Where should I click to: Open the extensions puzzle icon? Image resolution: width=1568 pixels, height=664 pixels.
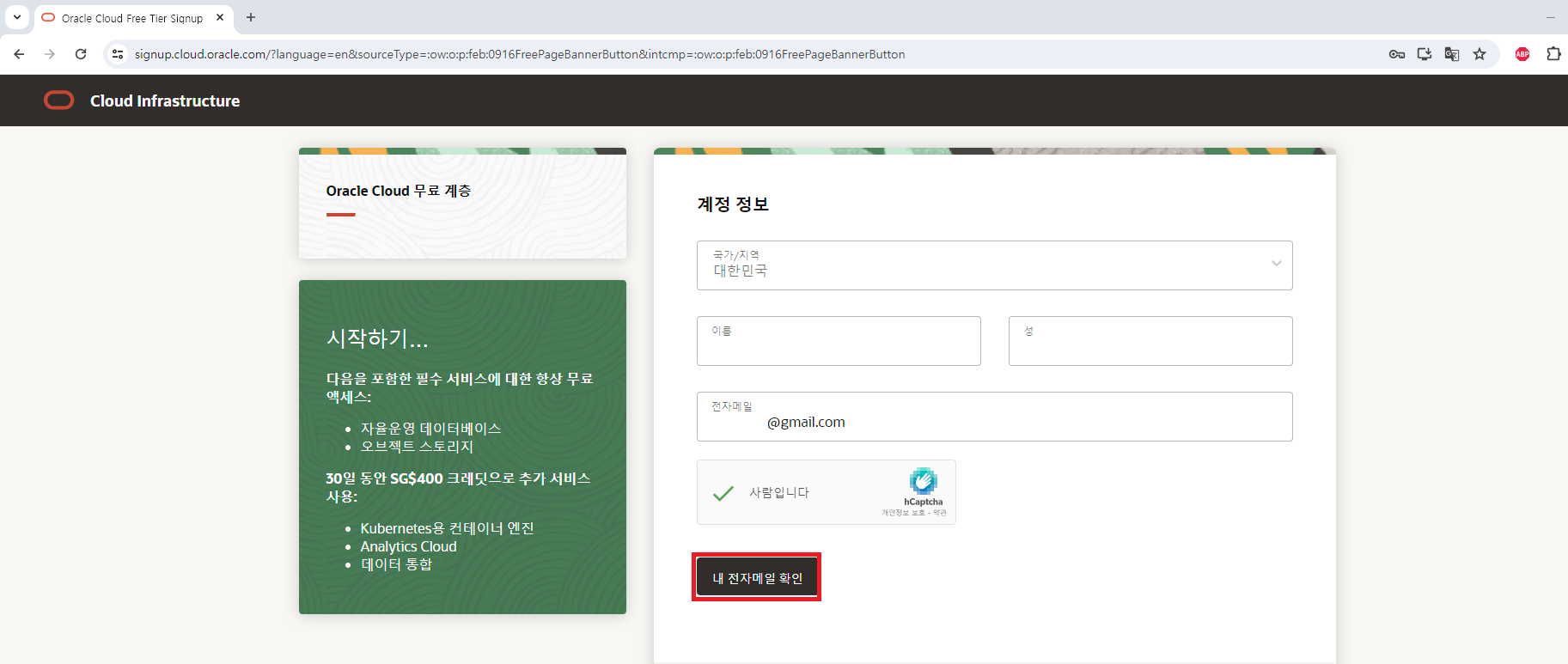[x=1553, y=54]
